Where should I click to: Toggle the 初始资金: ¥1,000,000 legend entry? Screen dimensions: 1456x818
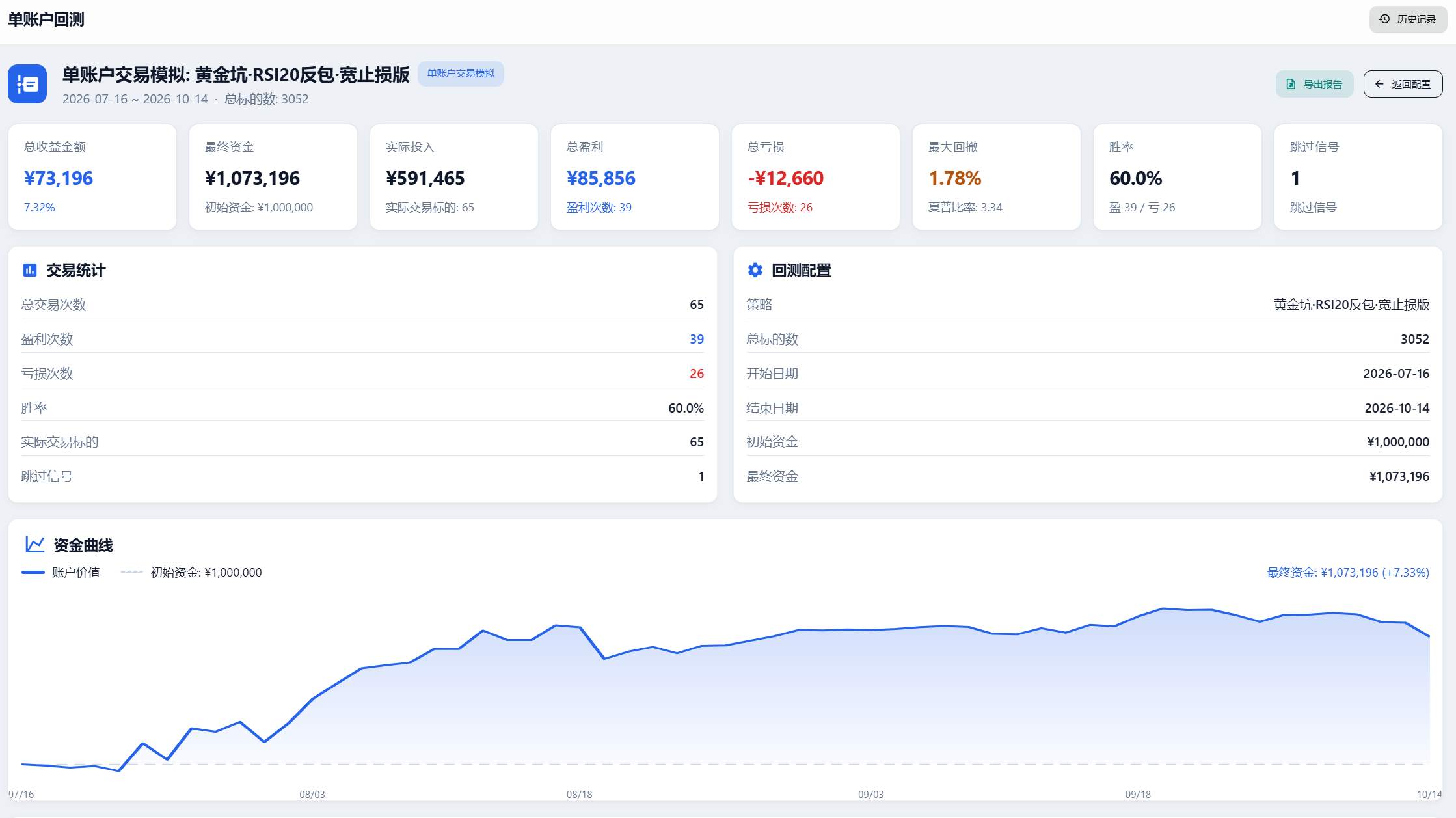[191, 573]
